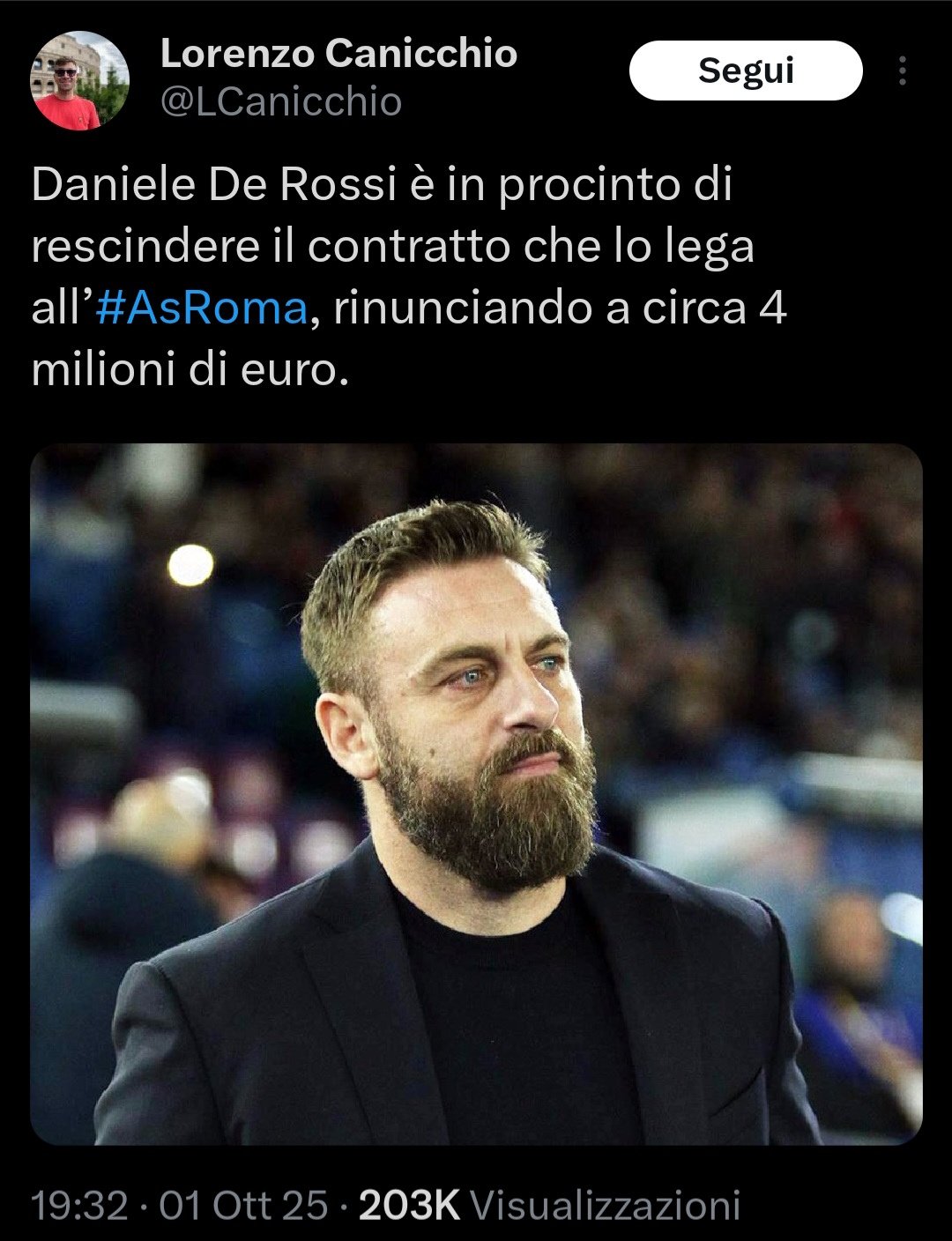Click the man's hair in the photo
The image size is (952, 1241).
(414, 564)
